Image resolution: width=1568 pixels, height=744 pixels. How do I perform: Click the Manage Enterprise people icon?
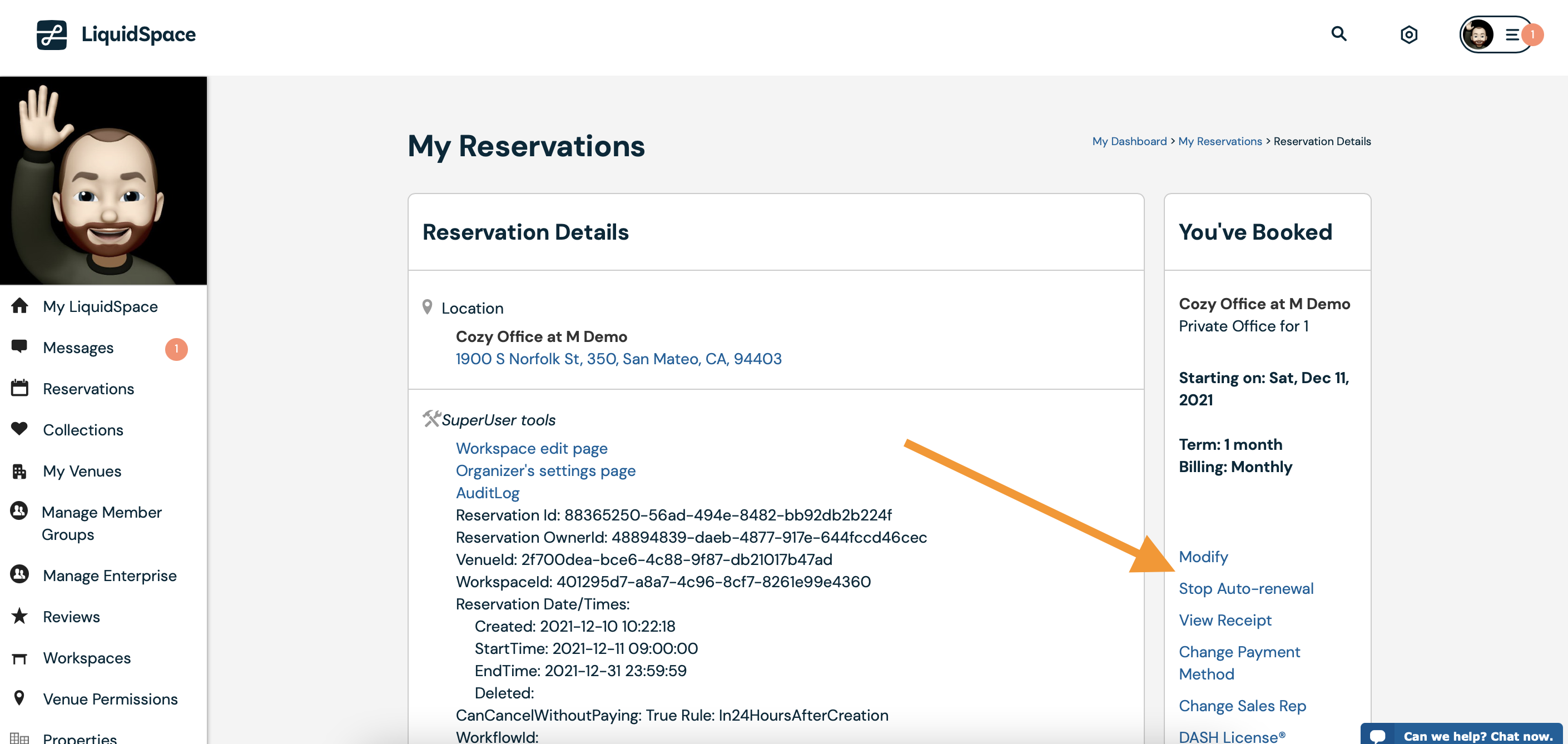(x=19, y=574)
